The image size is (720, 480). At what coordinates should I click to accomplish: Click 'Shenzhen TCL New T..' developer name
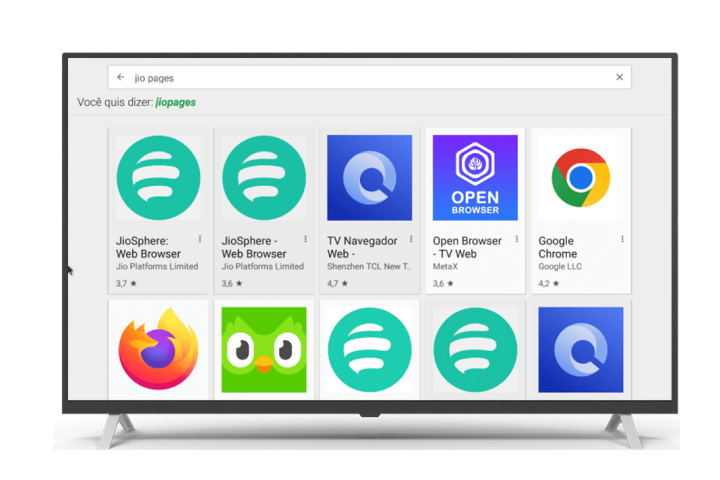[369, 266]
